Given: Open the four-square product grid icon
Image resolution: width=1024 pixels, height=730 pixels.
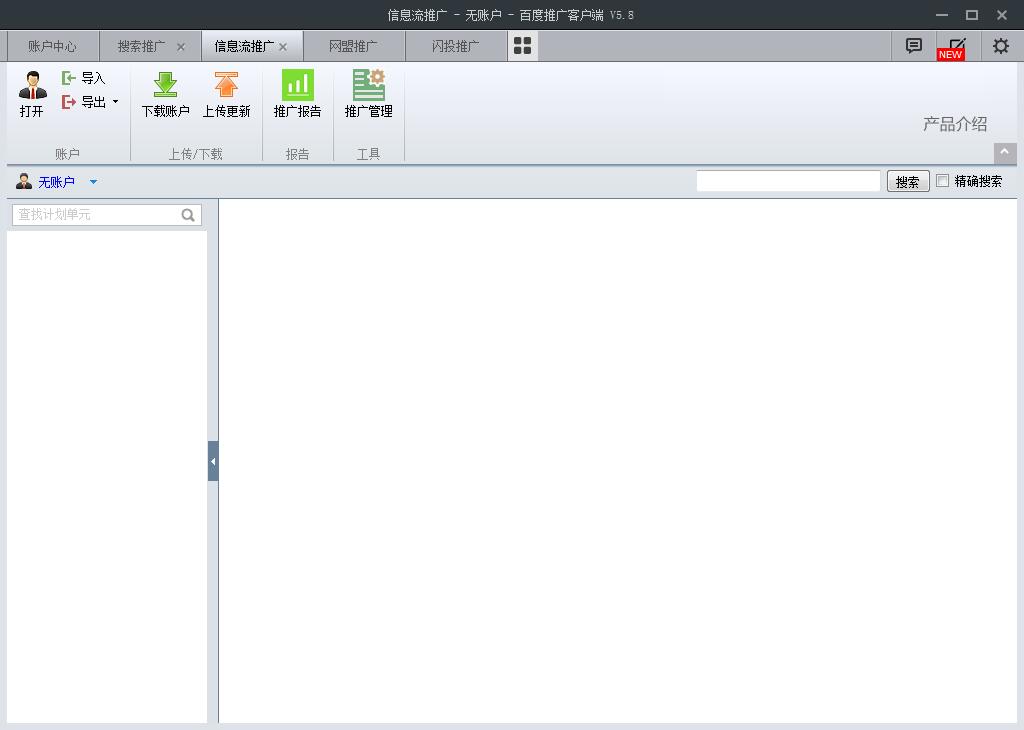Looking at the screenshot, I should (x=522, y=46).
